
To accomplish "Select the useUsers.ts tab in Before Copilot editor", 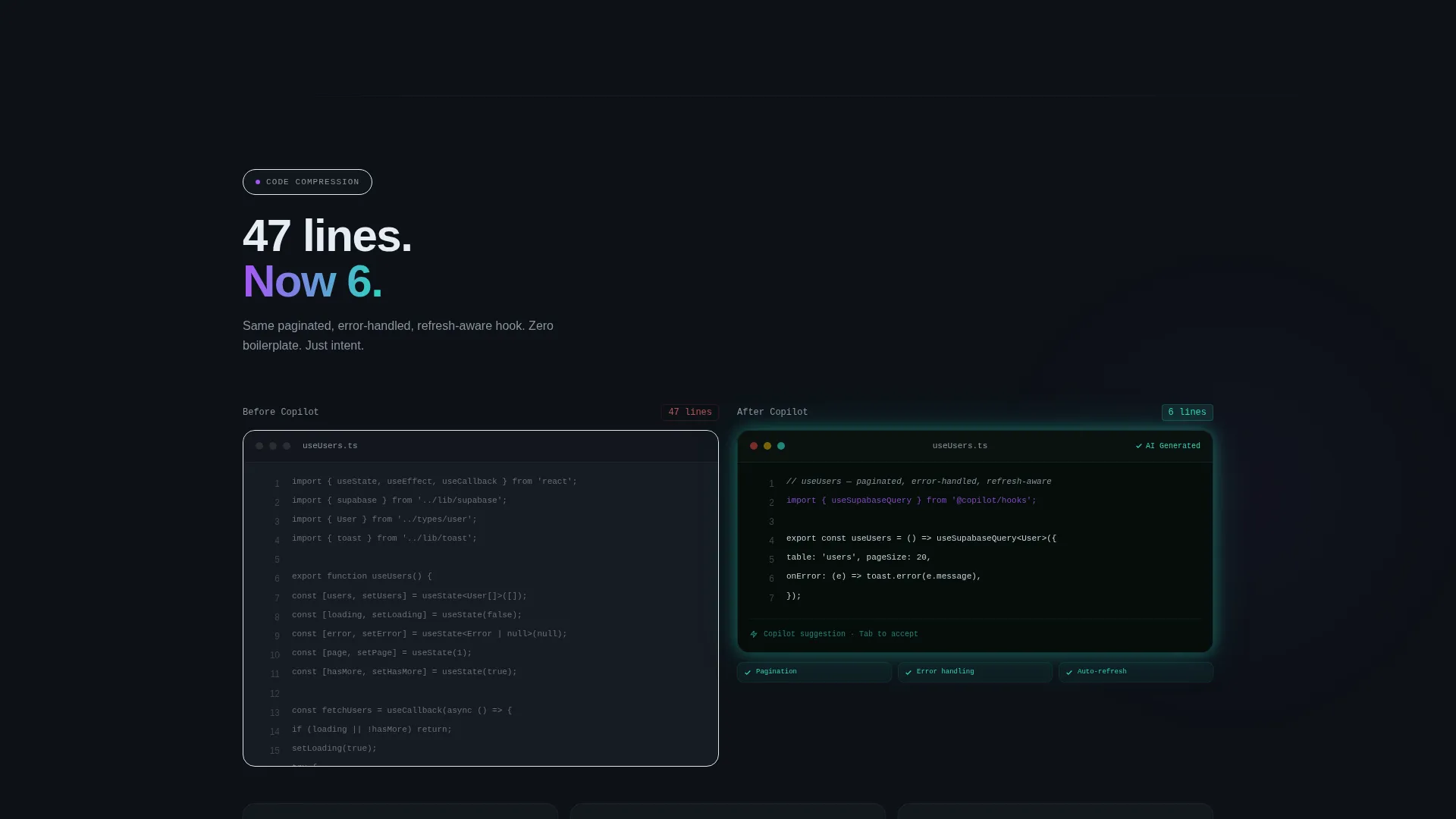I will (330, 446).
